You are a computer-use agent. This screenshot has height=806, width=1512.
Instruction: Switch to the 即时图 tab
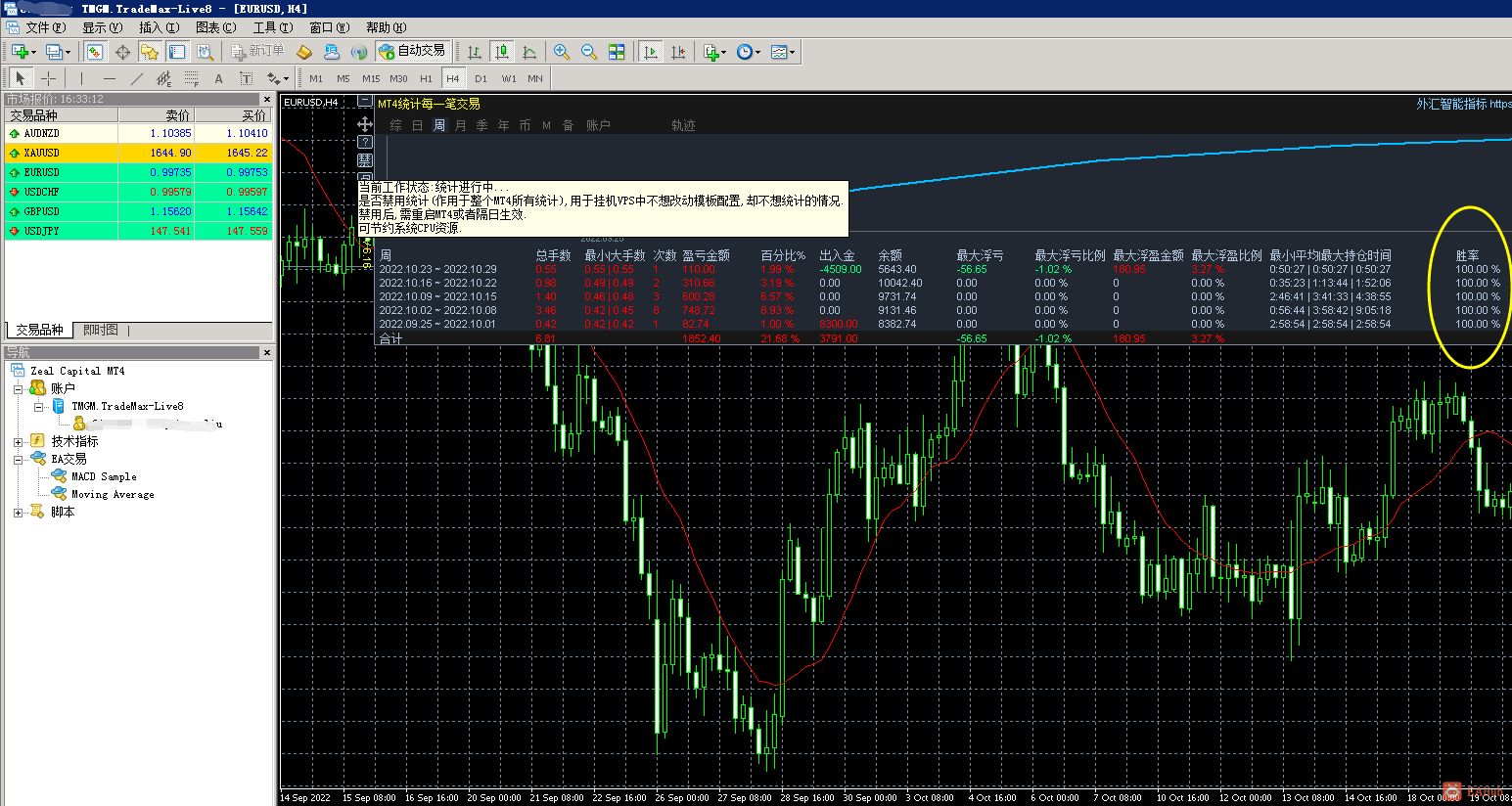100,331
